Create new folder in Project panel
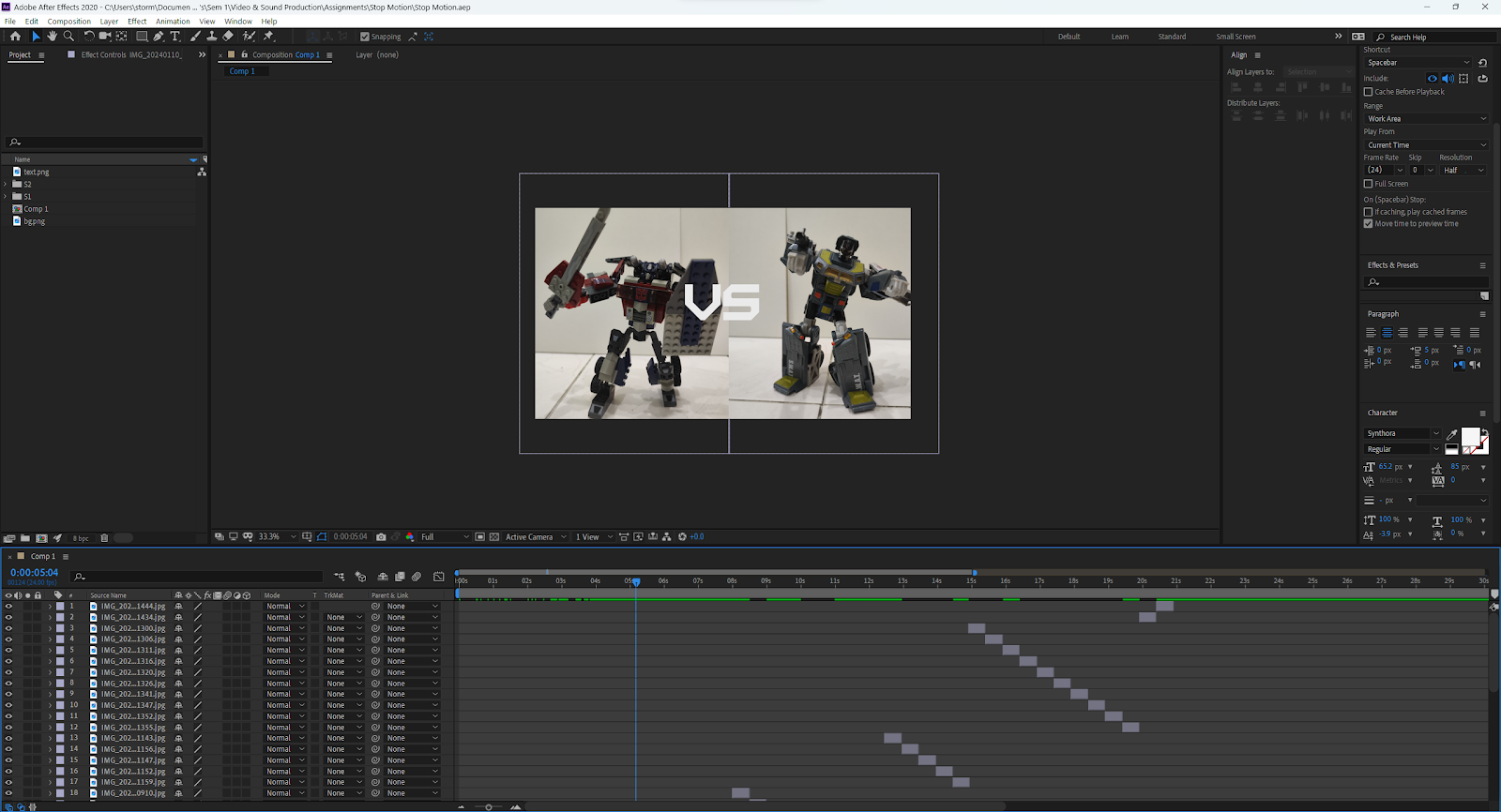1501x812 pixels. click(25, 538)
